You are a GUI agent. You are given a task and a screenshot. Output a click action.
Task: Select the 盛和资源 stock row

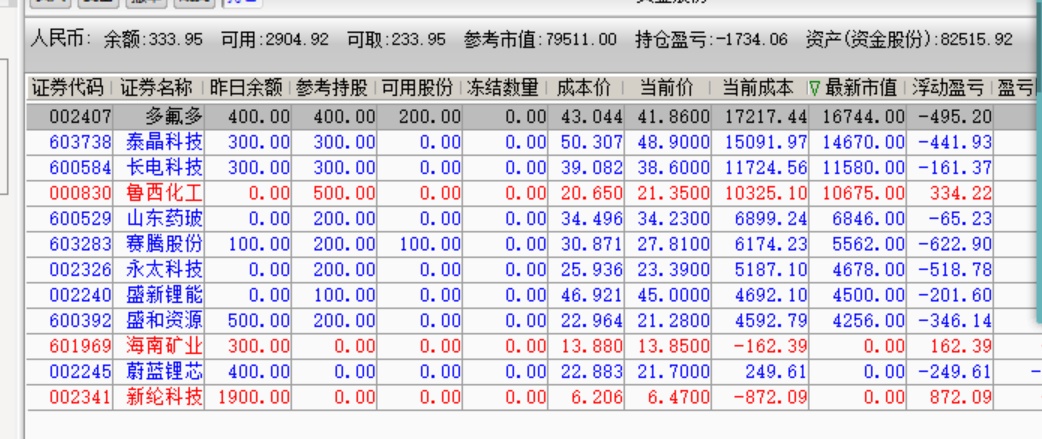(x=530, y=321)
